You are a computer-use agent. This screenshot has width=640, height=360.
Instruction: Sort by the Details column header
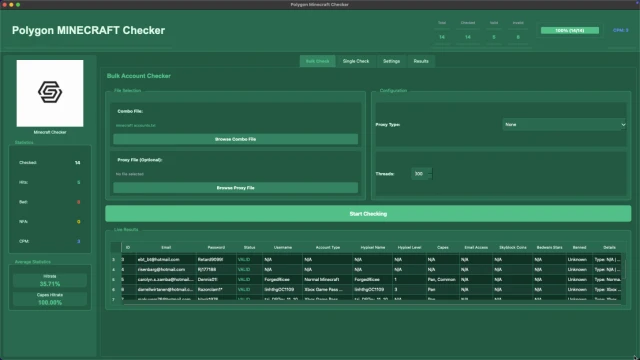tap(609, 247)
